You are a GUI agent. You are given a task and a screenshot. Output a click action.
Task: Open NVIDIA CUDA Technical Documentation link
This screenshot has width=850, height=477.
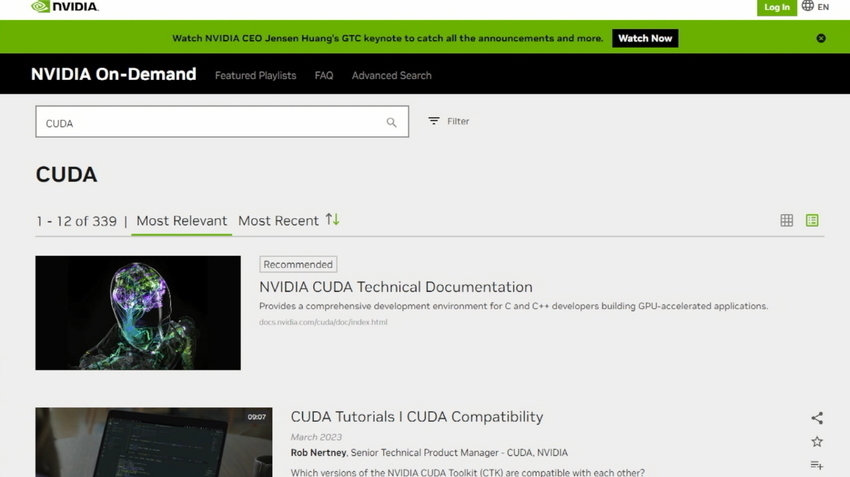396,286
